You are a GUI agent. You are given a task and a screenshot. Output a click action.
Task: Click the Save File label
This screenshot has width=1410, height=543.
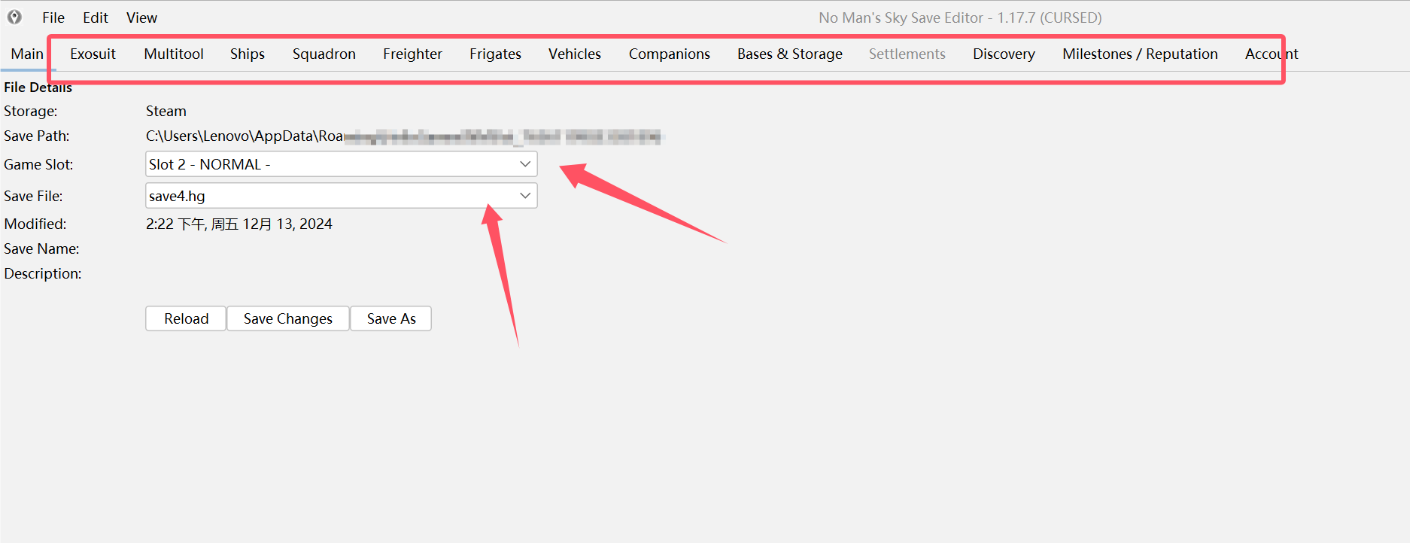pos(33,196)
